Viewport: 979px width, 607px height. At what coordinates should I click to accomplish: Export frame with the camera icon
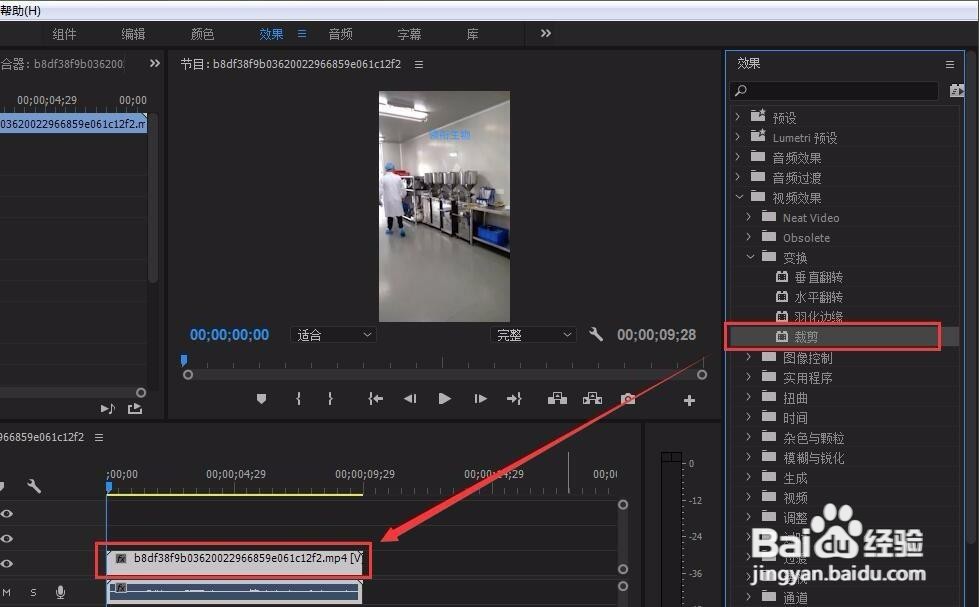coord(628,398)
